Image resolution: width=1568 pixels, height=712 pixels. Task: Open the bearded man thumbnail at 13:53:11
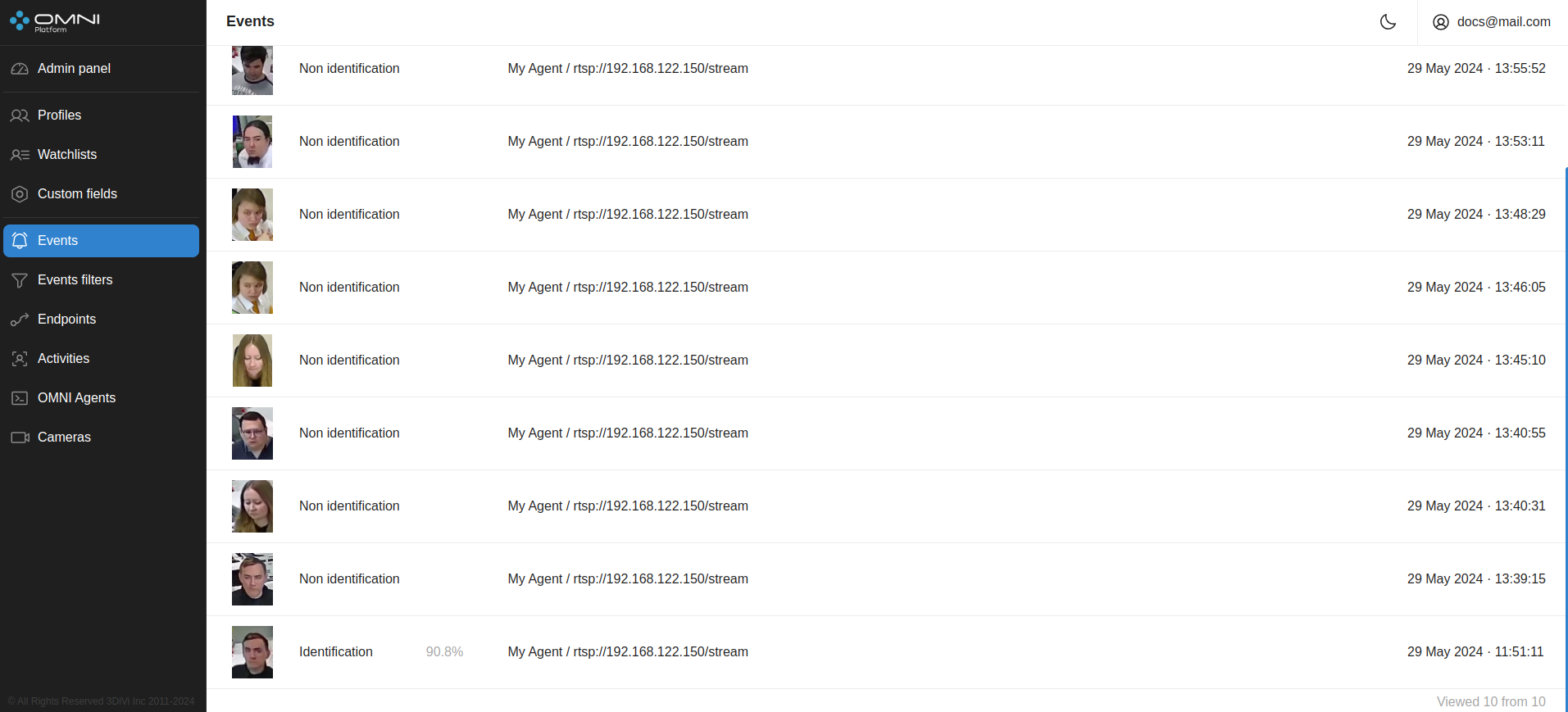(252, 142)
